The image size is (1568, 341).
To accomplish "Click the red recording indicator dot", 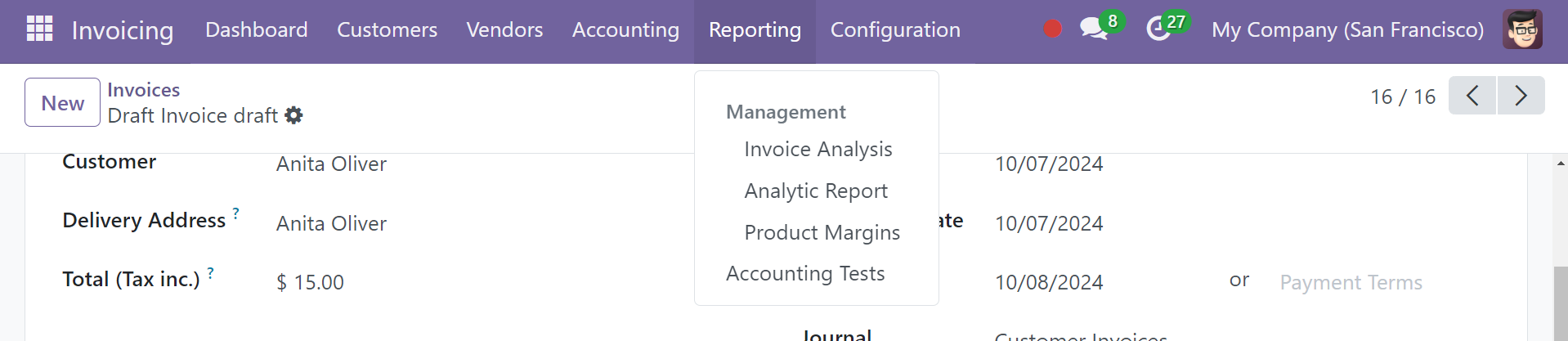I will click(1052, 29).
